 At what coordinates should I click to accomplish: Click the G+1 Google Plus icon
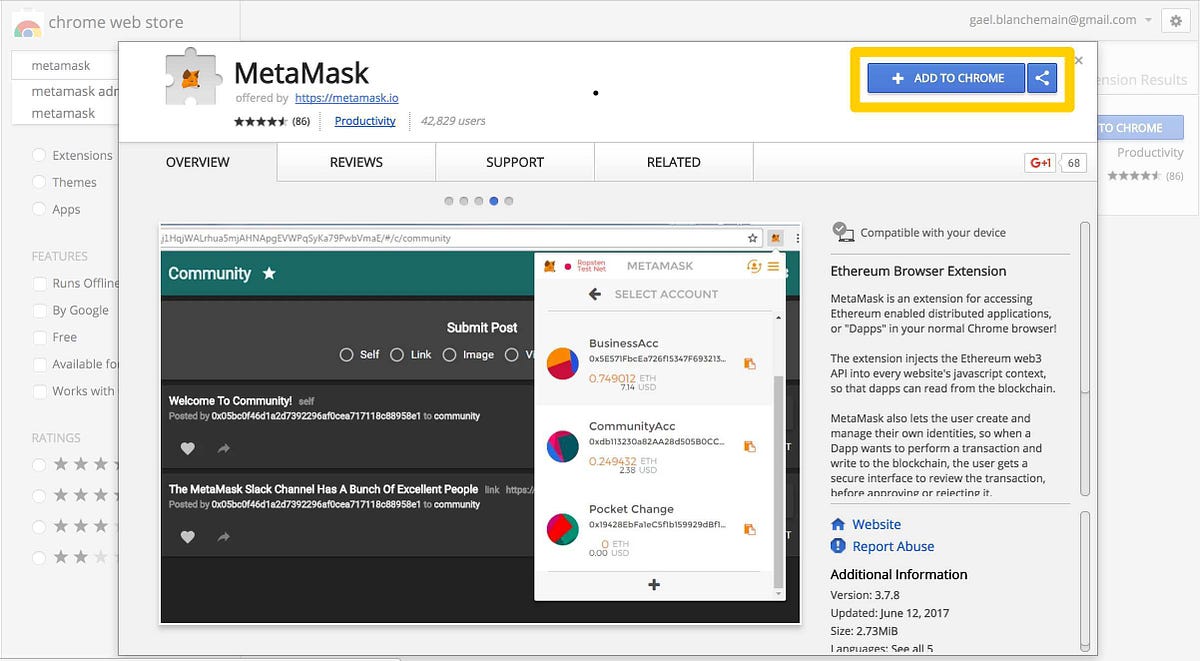tap(1039, 161)
